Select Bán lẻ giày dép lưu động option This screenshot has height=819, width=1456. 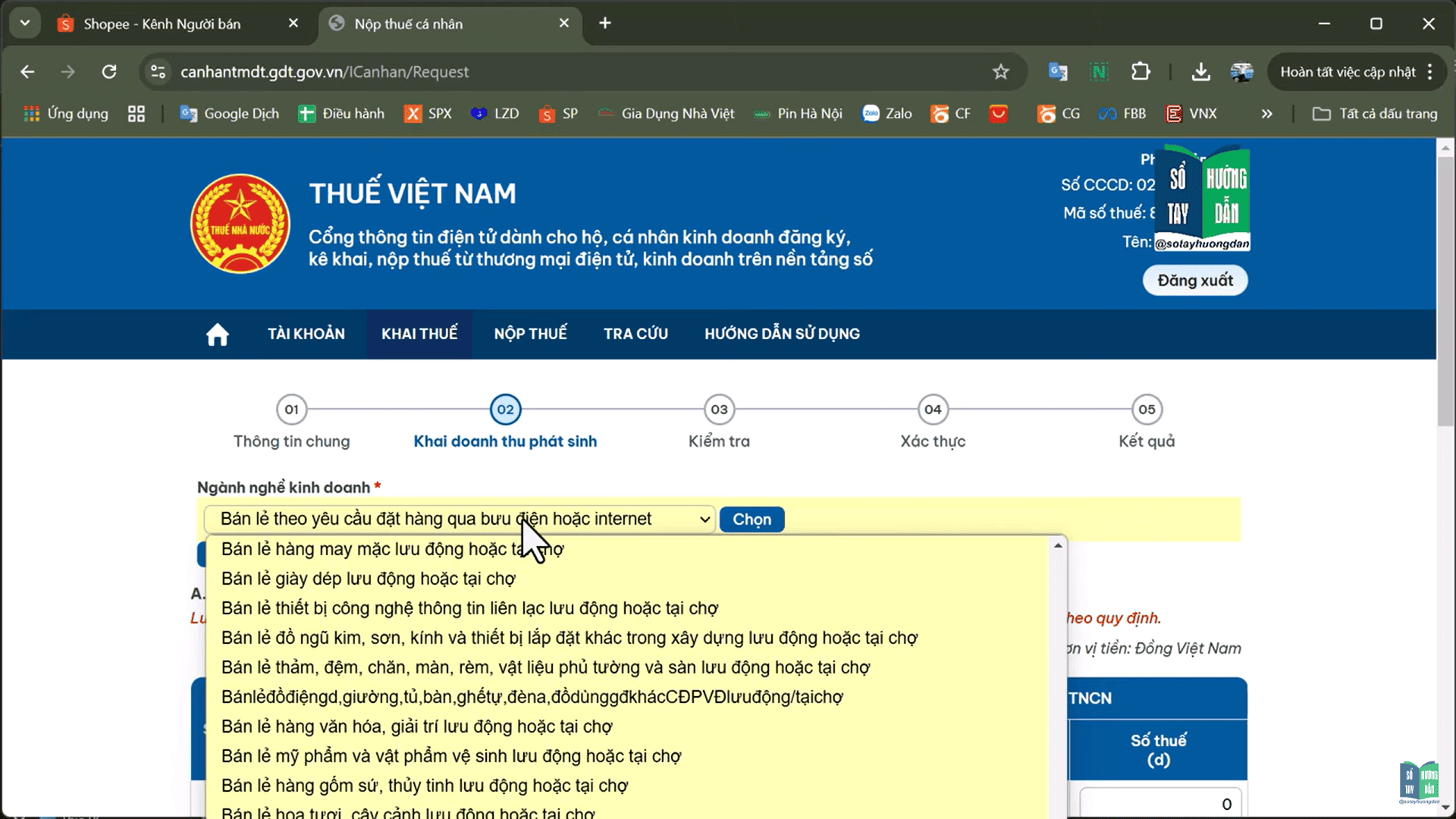tap(627, 579)
